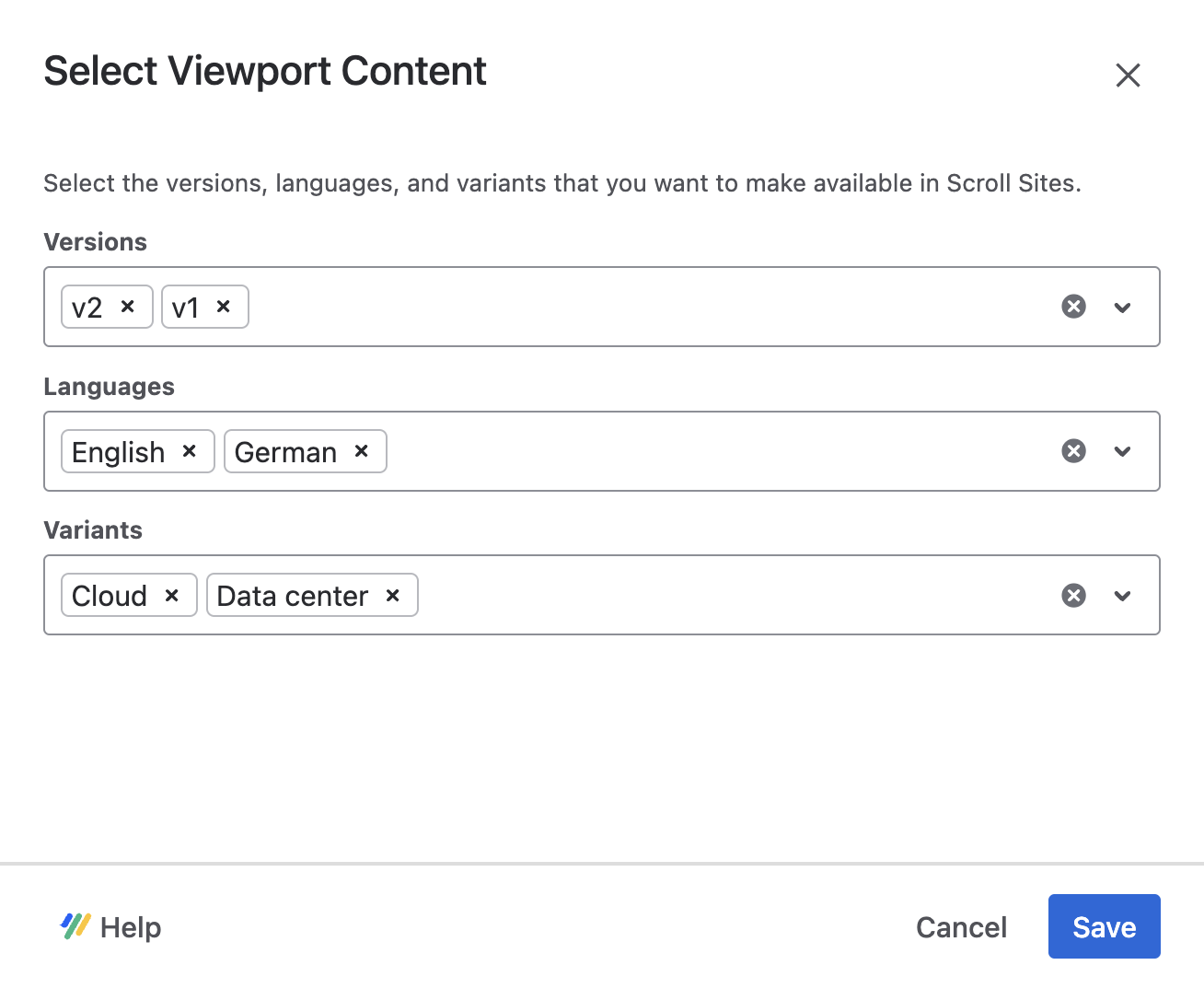Clear all selected versions with the clear icon
Screen dimensions: 1204x1000
coord(1073,307)
